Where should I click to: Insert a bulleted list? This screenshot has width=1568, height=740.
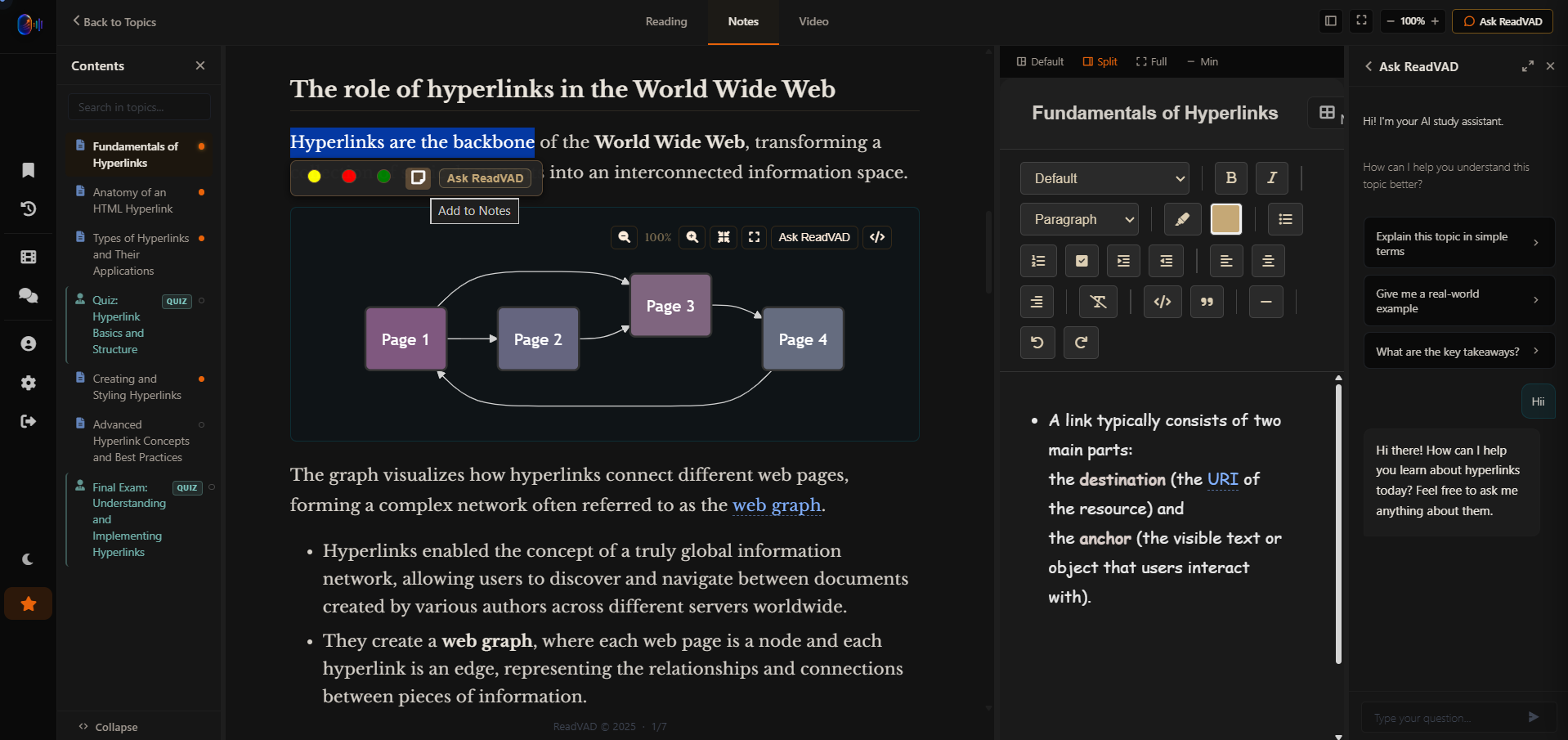point(1285,219)
